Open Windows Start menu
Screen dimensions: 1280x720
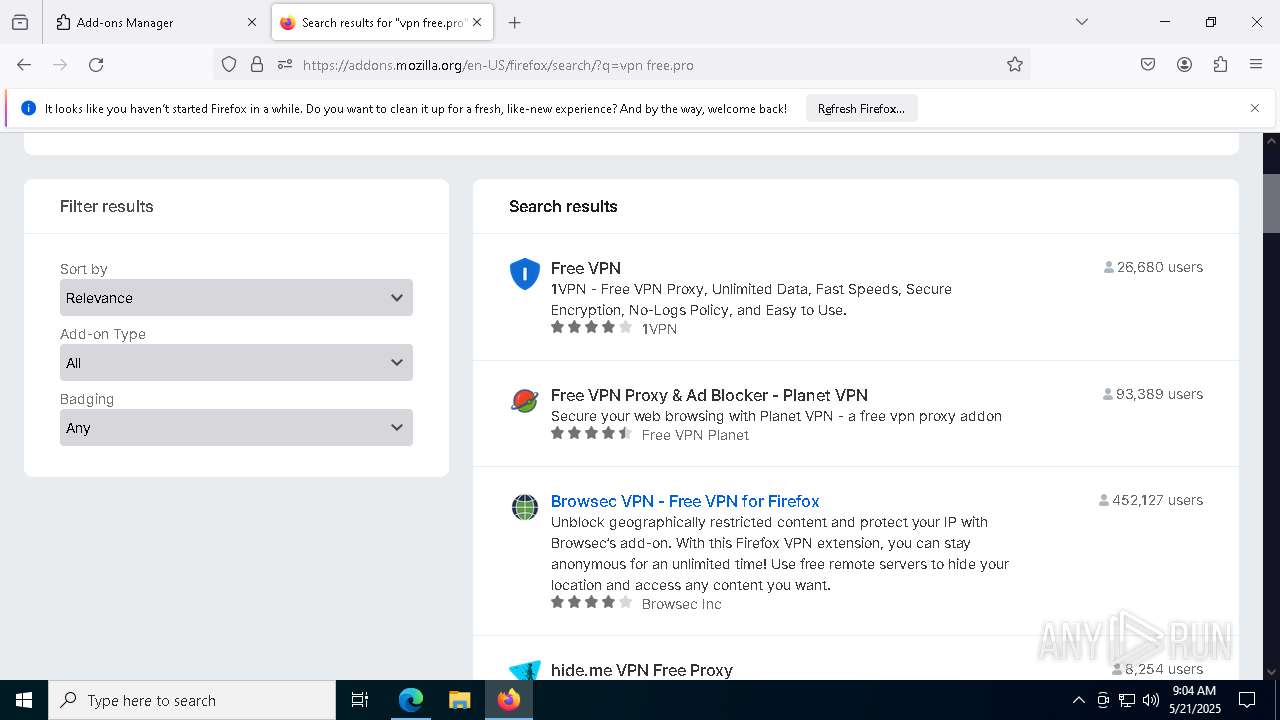(x=24, y=700)
